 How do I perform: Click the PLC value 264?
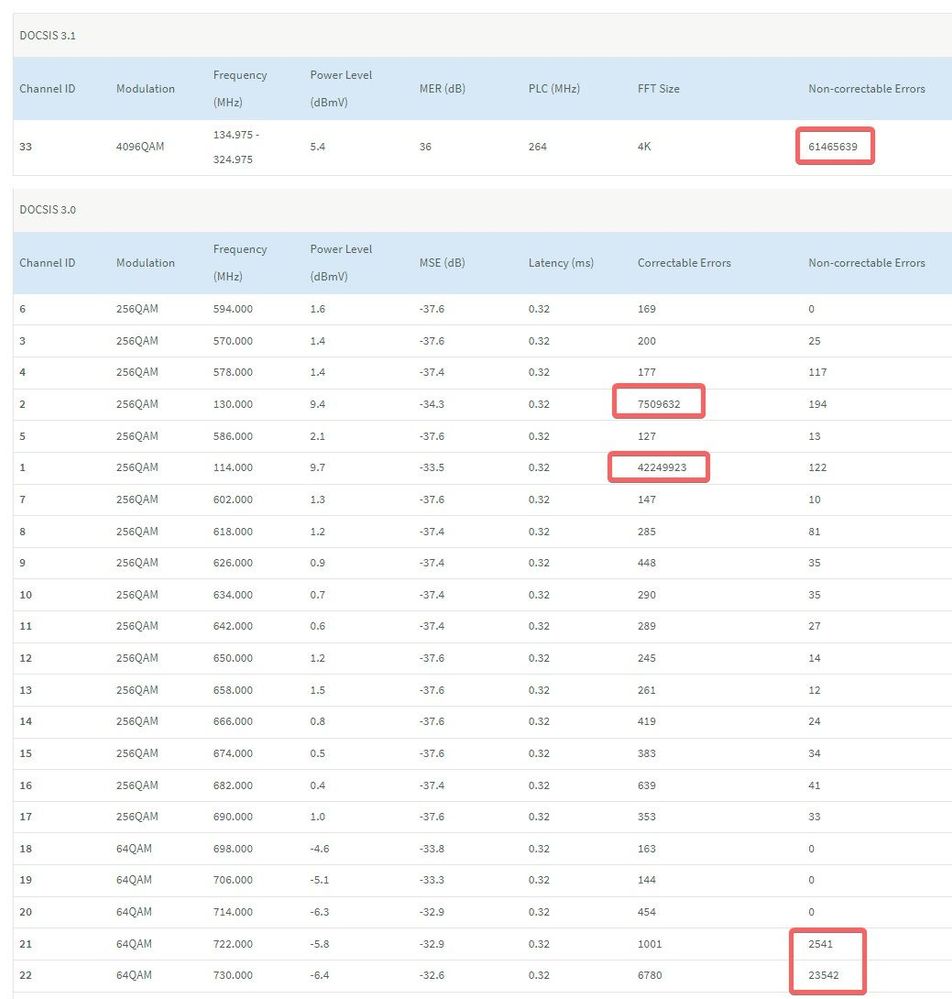click(537, 147)
